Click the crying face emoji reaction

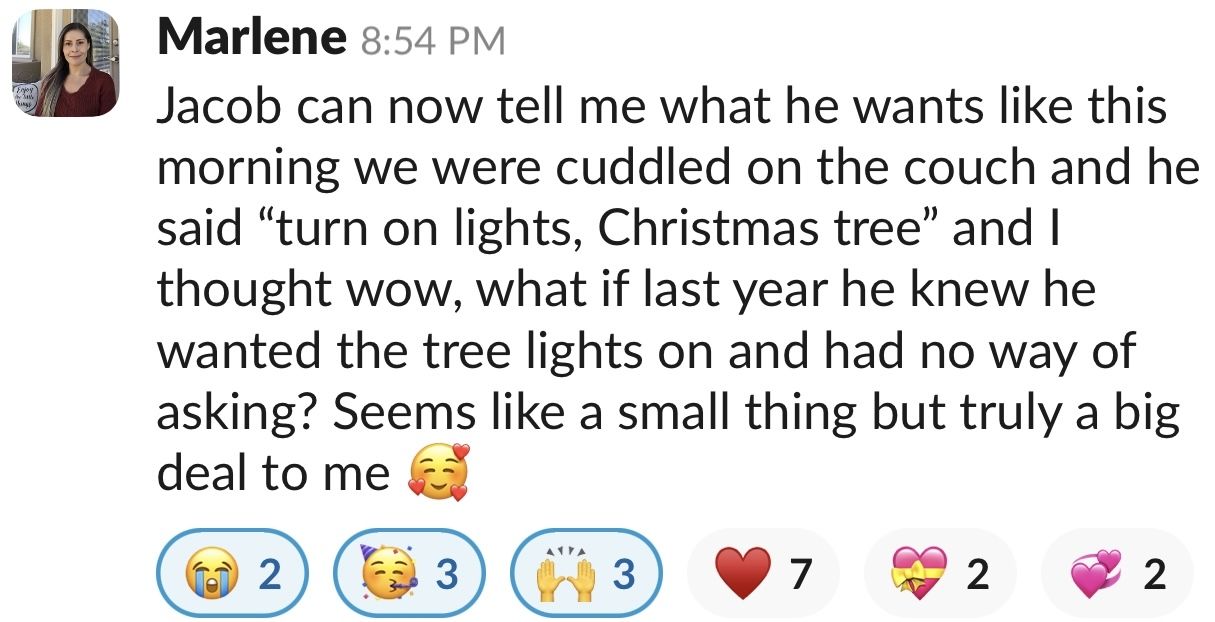tap(205, 574)
